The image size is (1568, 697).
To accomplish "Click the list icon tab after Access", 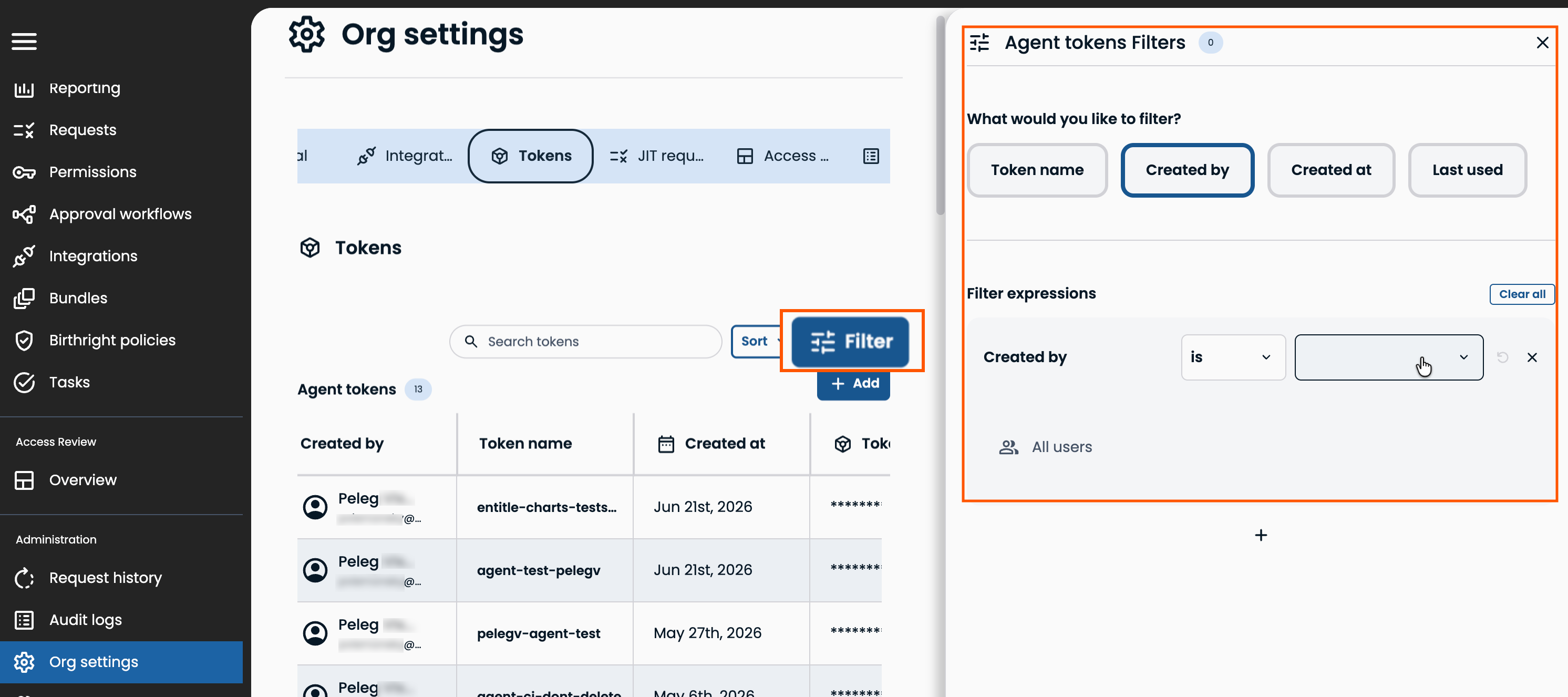I will tap(871, 157).
